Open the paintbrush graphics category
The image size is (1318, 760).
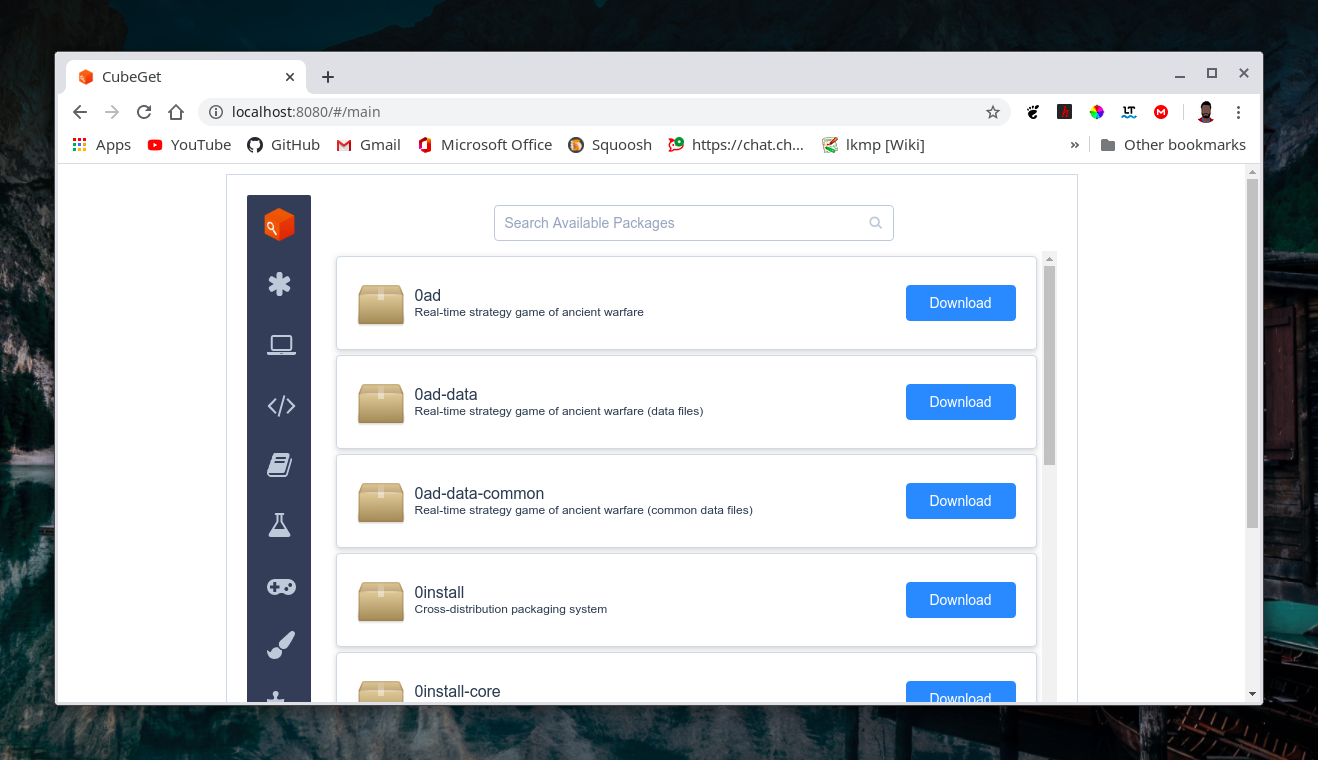[280, 645]
